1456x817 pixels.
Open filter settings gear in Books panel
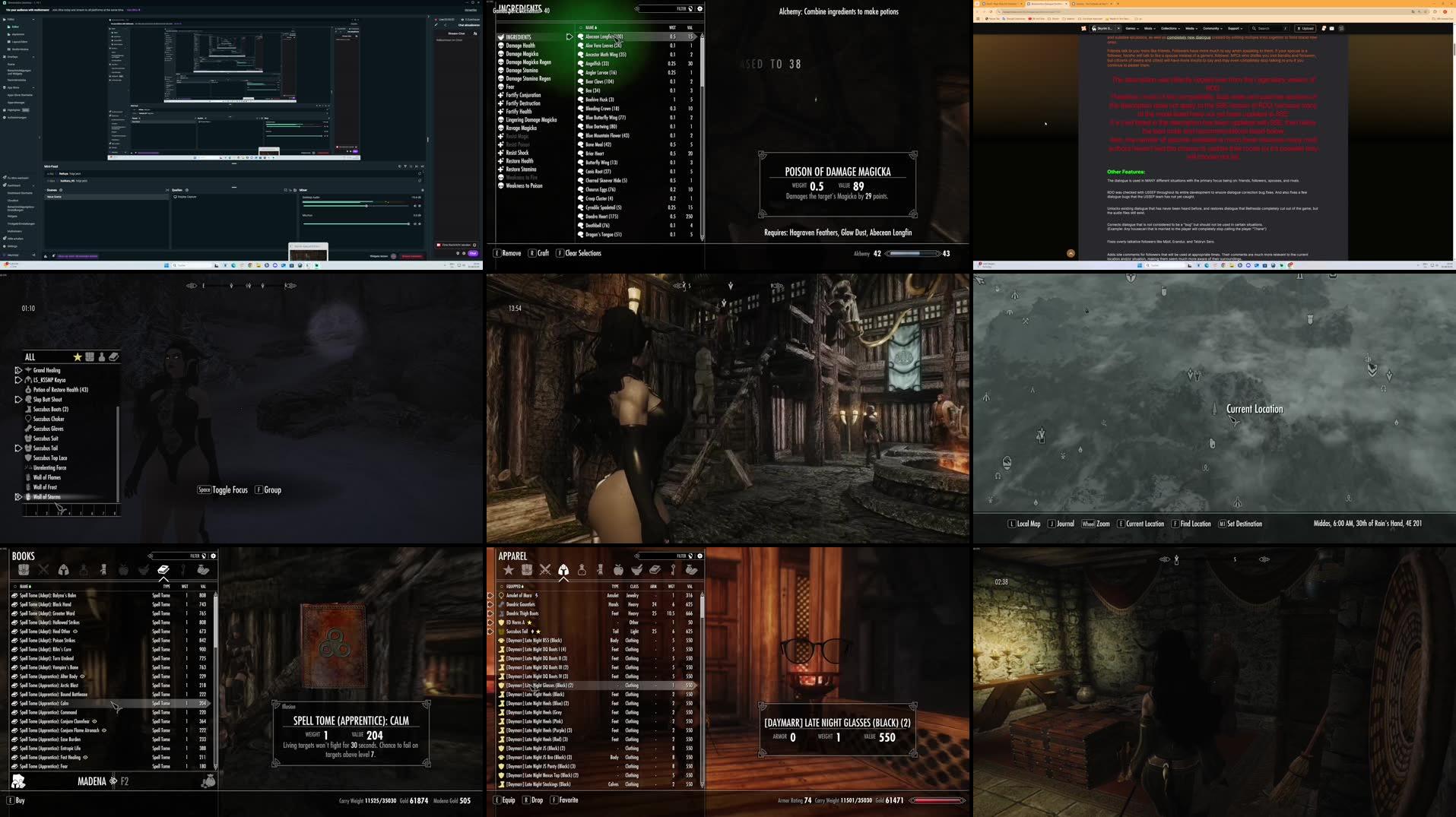pyautogui.click(x=214, y=556)
